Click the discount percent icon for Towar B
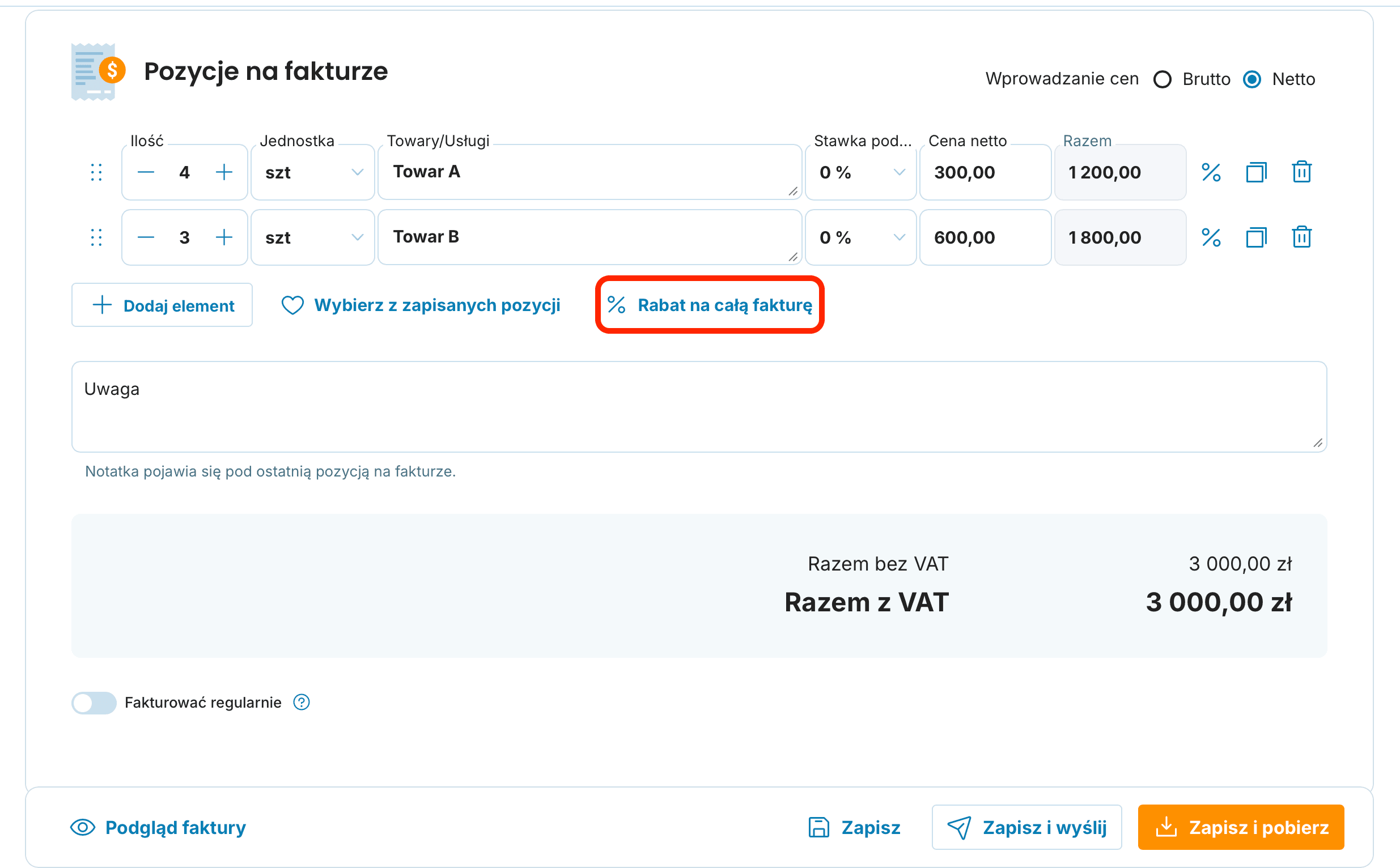1400x868 pixels. pos(1211,237)
